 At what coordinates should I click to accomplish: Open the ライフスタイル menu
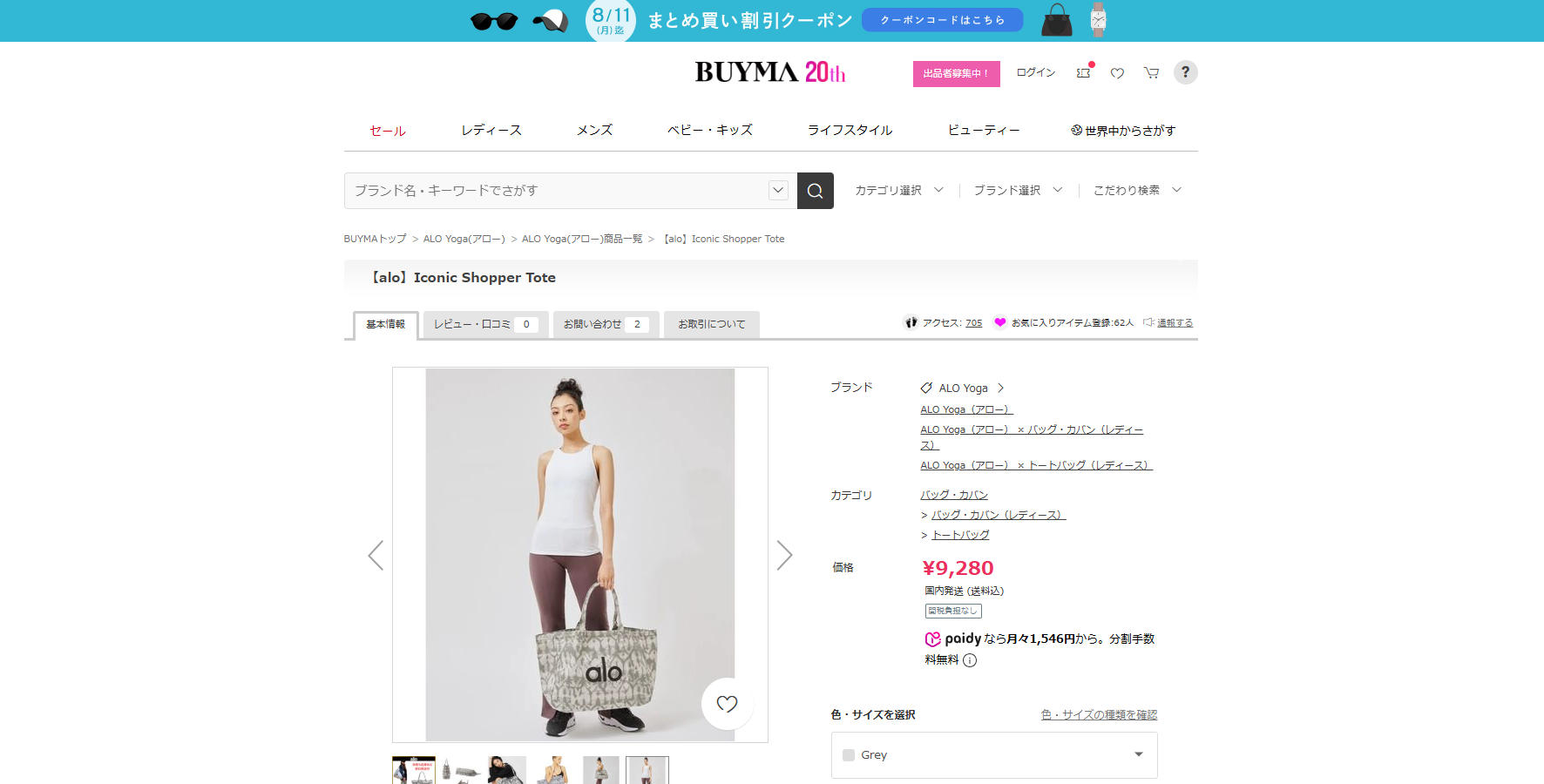coord(850,131)
